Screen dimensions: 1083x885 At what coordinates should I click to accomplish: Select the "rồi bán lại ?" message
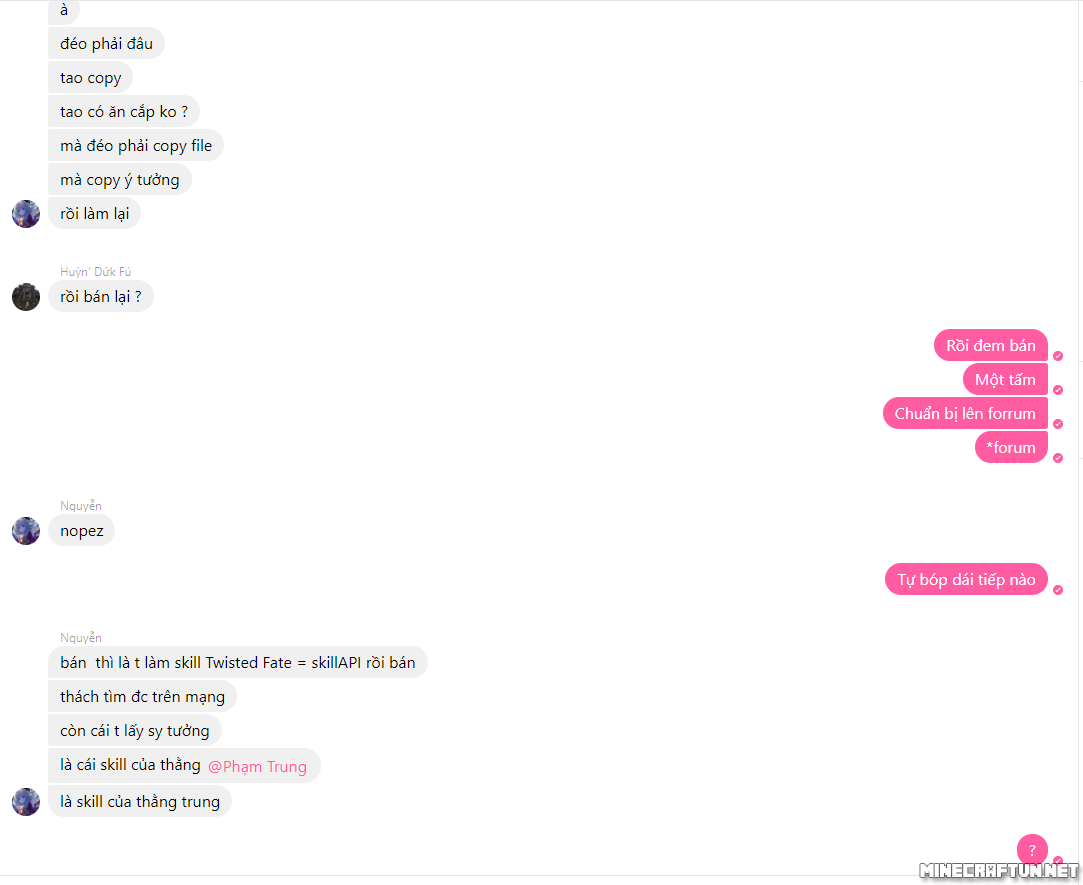coord(101,296)
